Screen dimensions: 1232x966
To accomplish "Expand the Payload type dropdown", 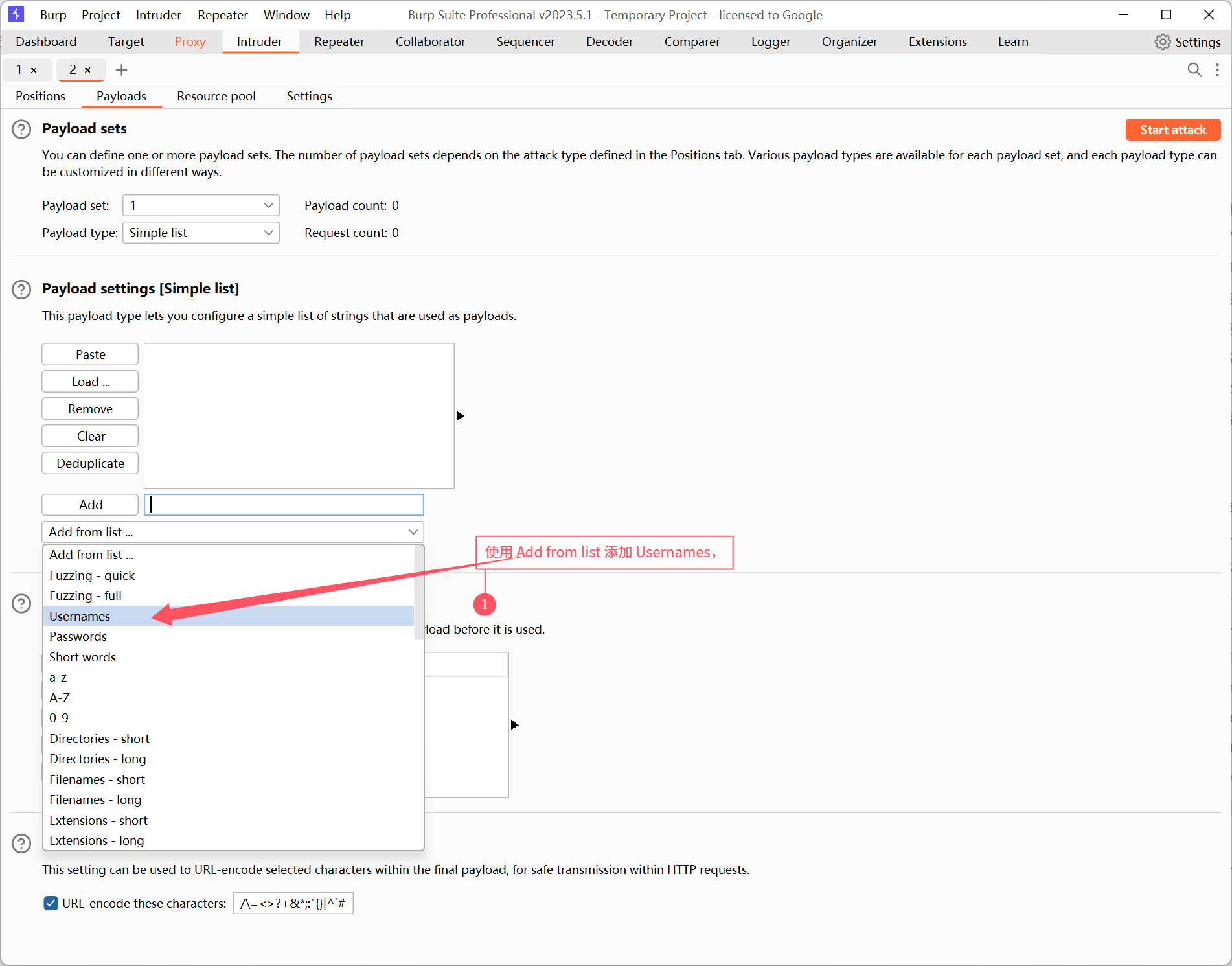I will point(201,233).
